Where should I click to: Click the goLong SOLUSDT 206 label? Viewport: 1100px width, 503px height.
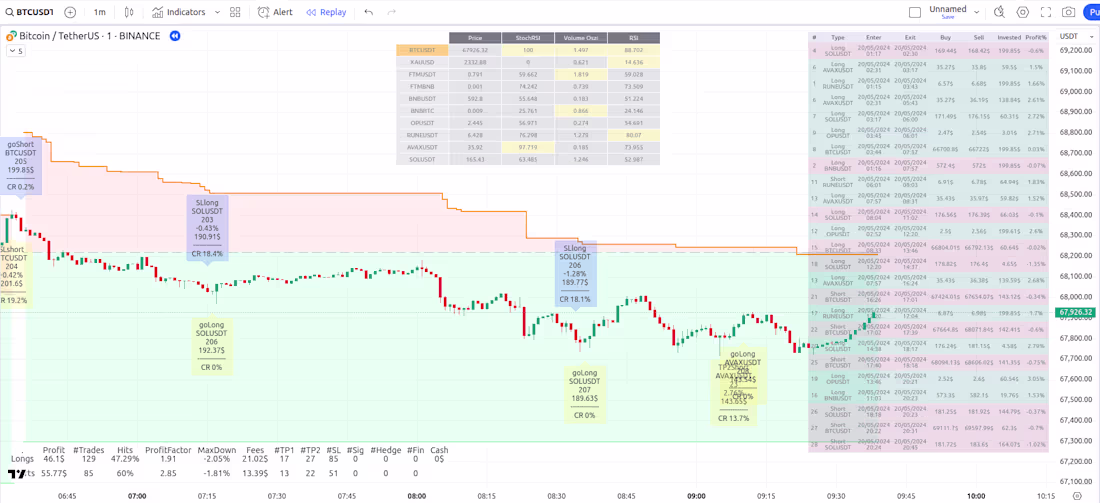(x=212, y=347)
